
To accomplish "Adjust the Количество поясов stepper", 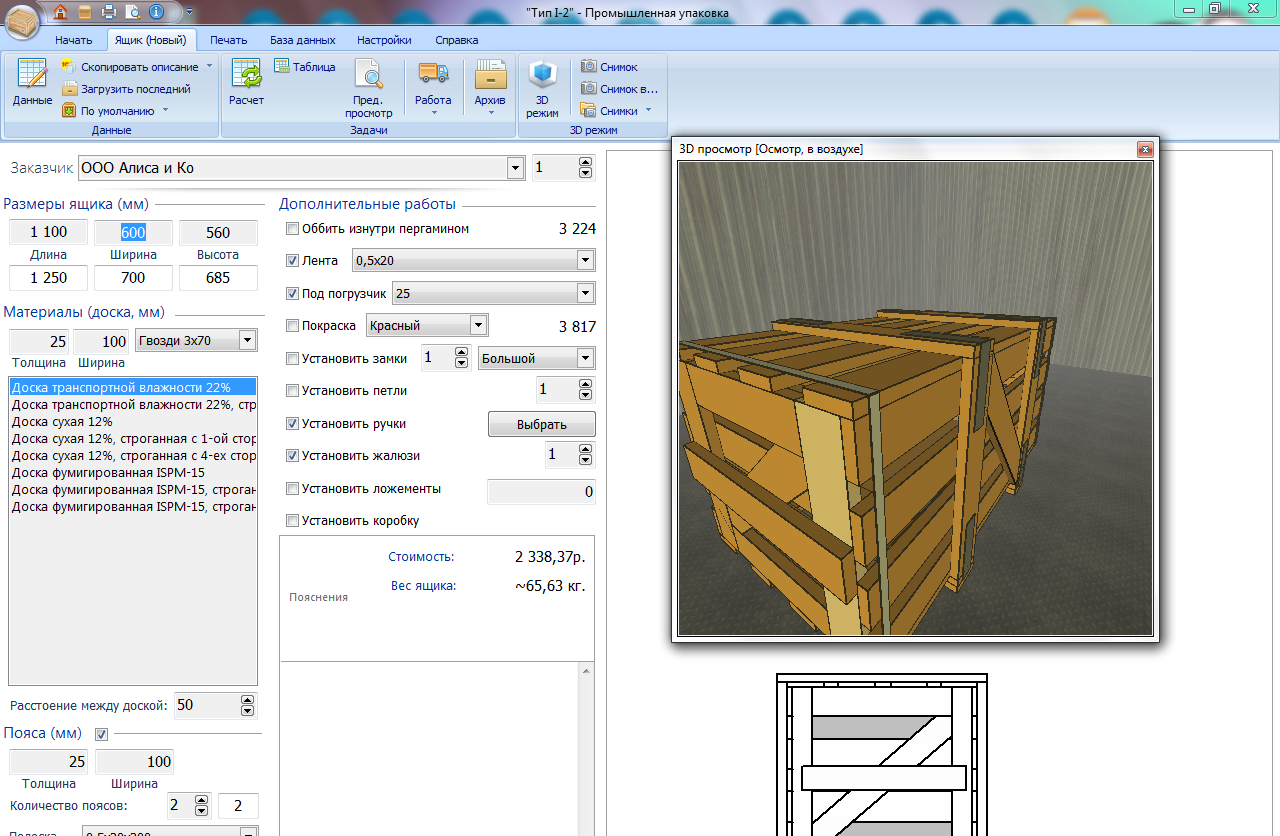I will pyautogui.click(x=201, y=806).
